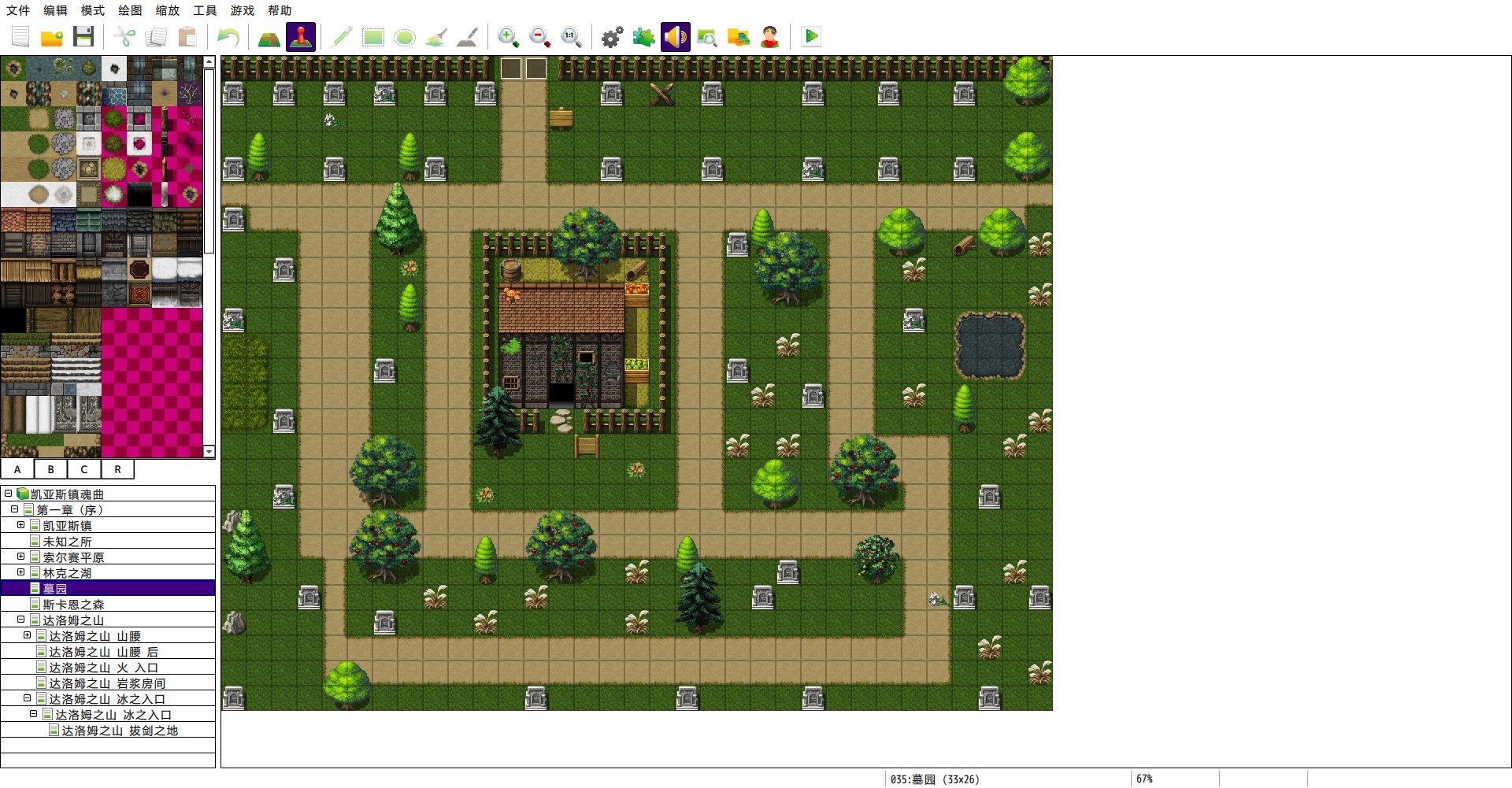Expand the 凯亚斯镇 map tree node
The height and width of the screenshot is (788, 1512).
[x=21, y=525]
